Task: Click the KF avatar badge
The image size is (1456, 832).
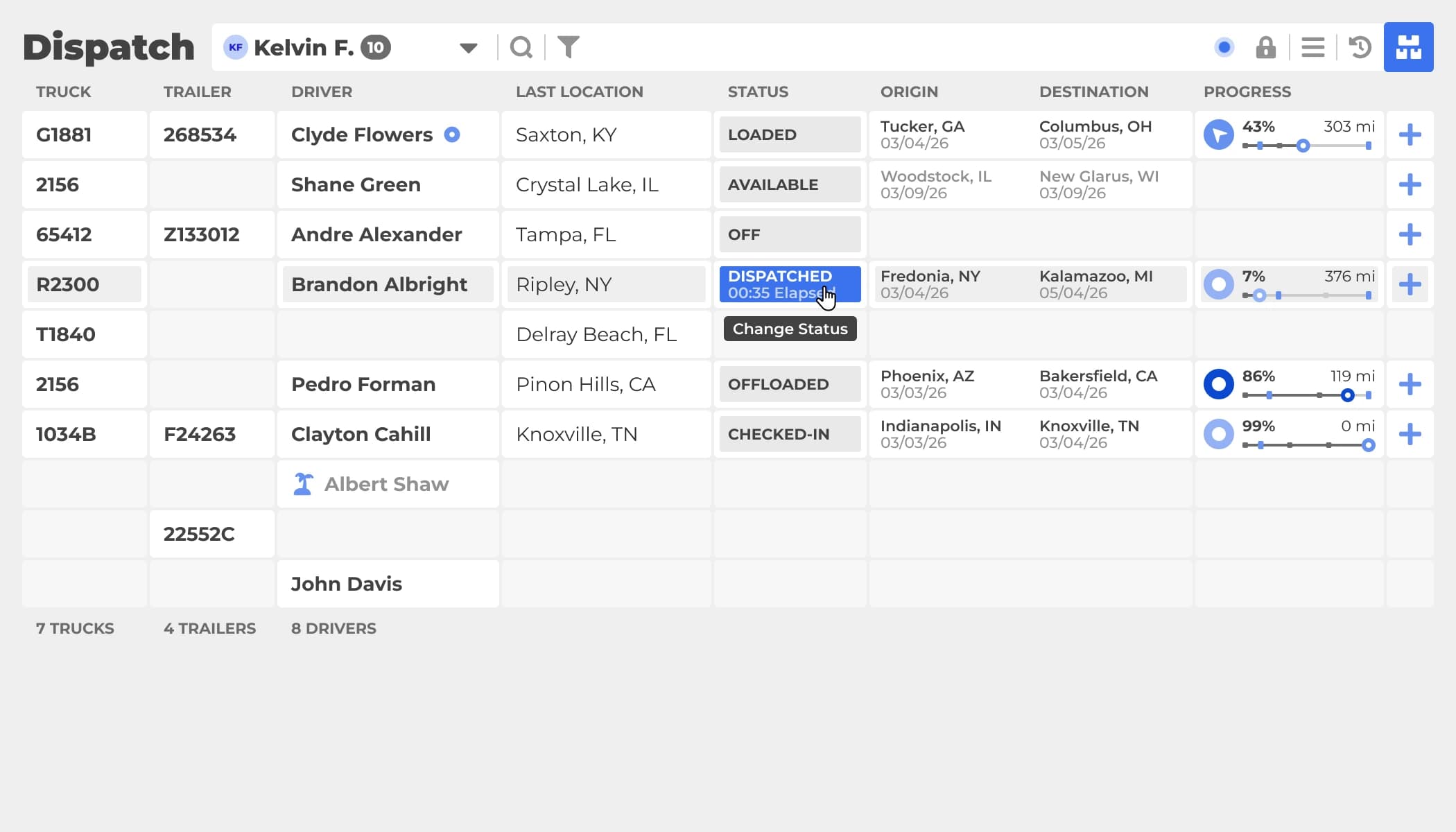Action: (x=236, y=47)
